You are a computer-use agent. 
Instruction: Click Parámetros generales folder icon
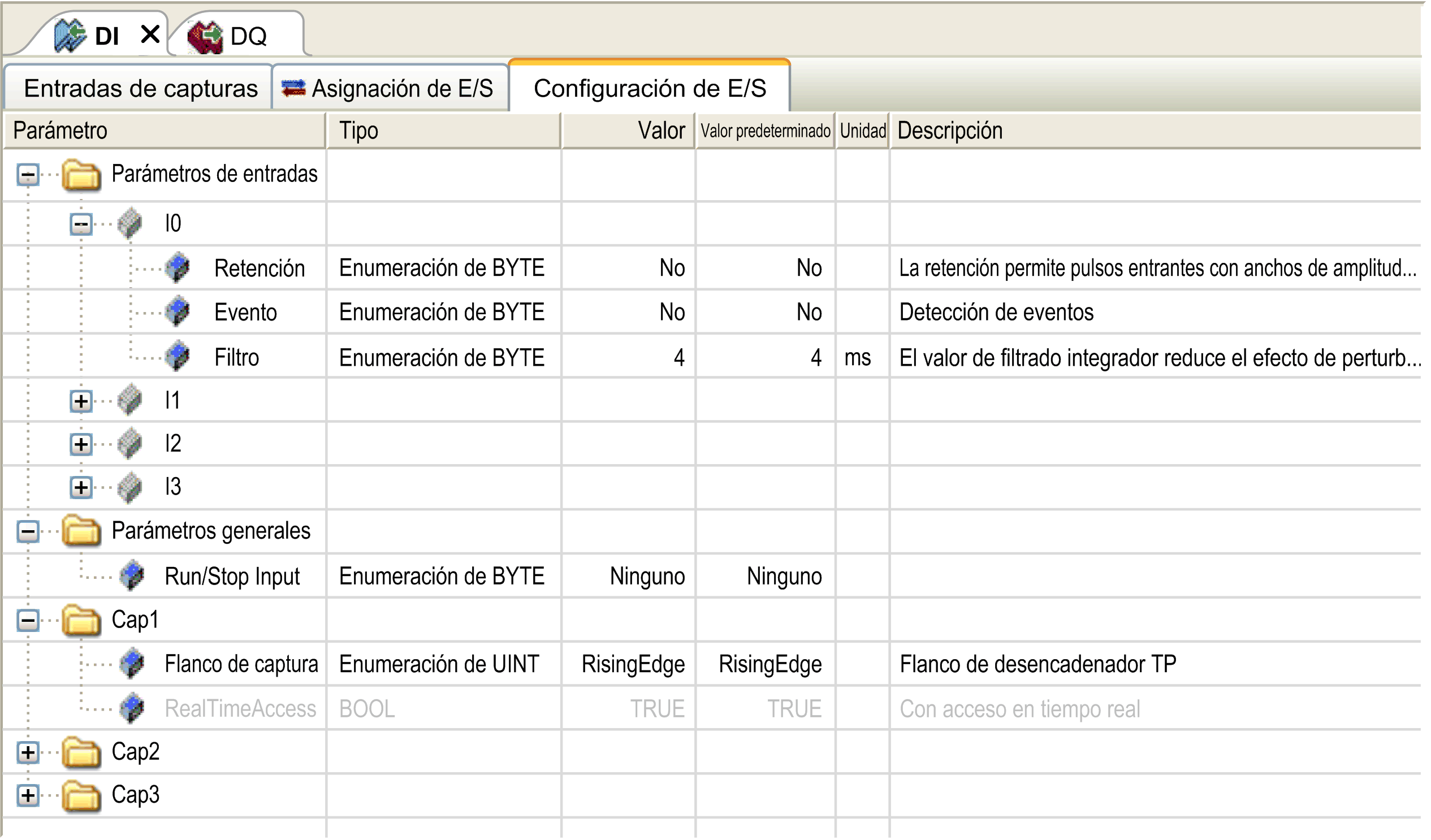click(81, 531)
